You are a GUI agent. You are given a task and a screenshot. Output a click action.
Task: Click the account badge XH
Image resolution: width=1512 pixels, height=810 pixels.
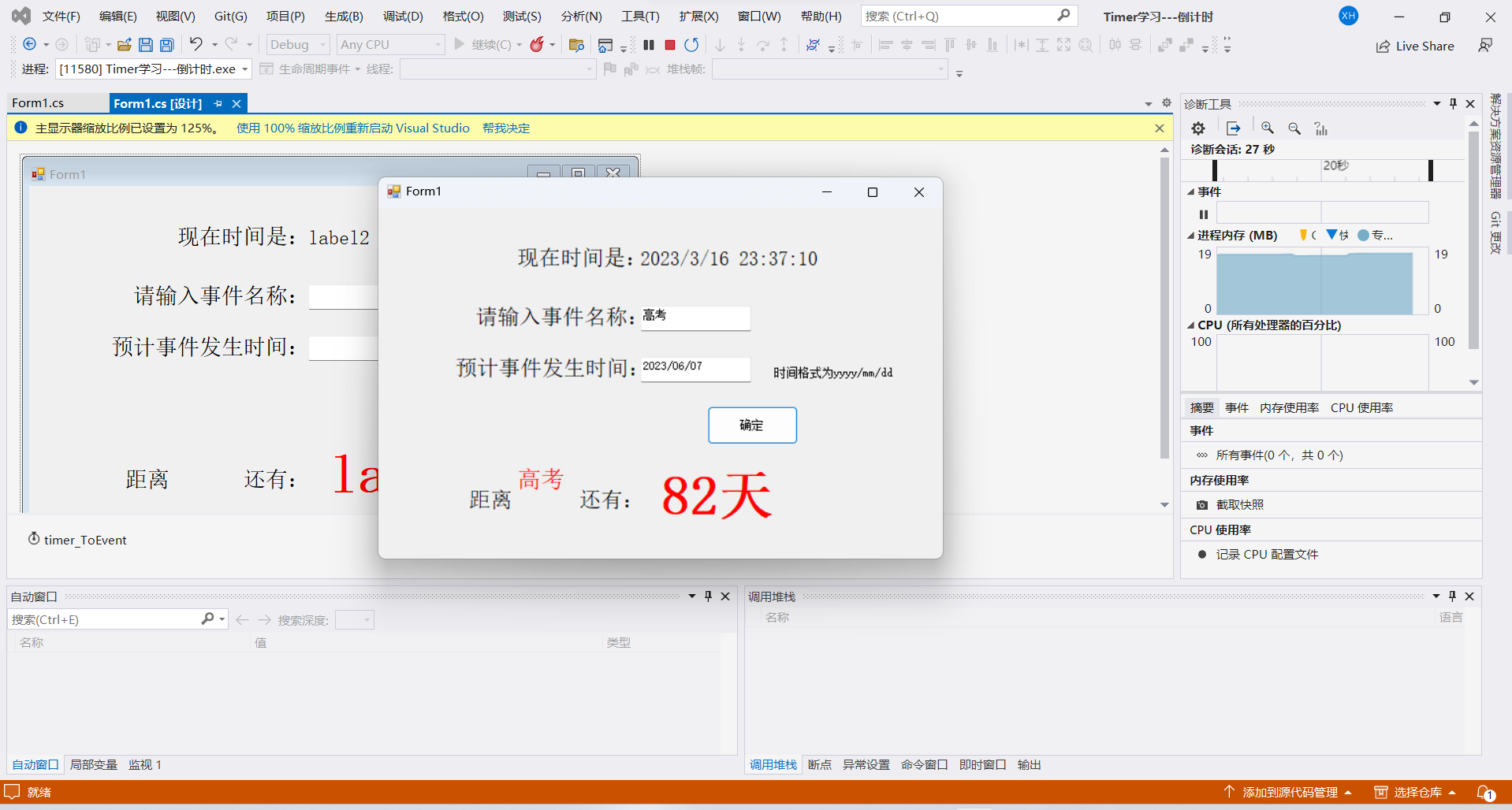pyautogui.click(x=1349, y=16)
